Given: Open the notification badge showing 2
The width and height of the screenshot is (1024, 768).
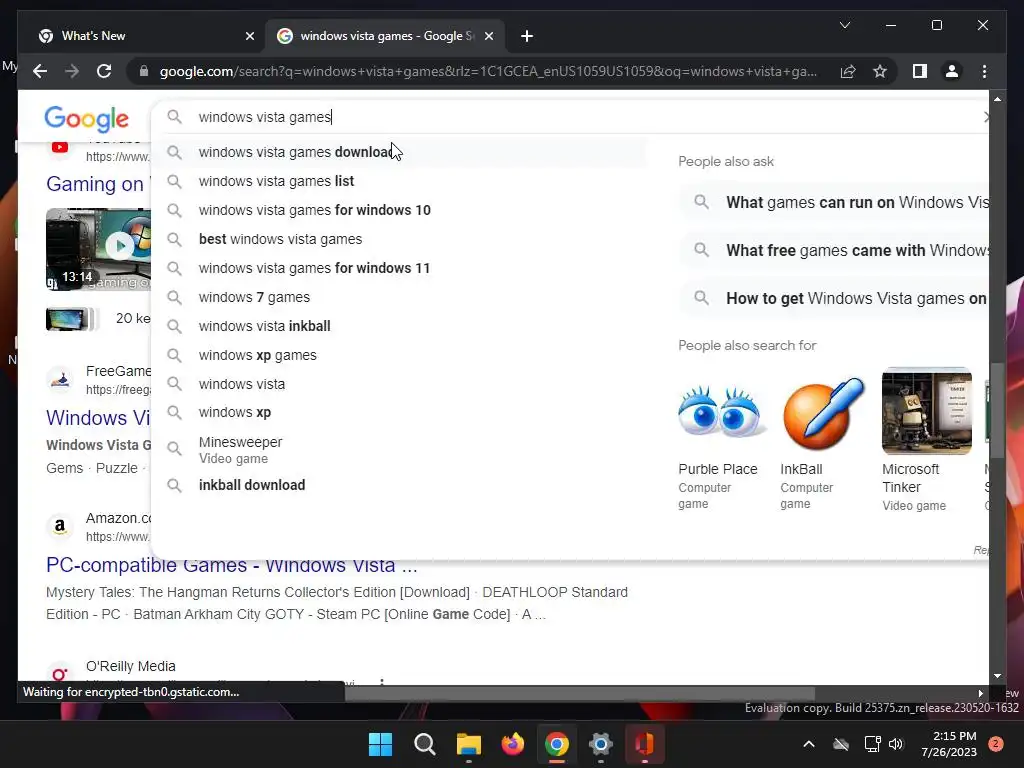Looking at the screenshot, I should click(995, 744).
